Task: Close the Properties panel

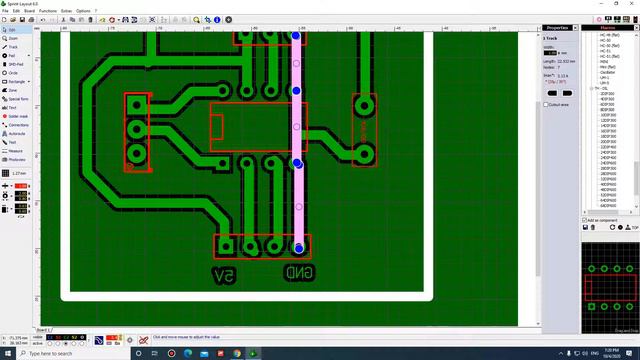Action: tap(576, 28)
